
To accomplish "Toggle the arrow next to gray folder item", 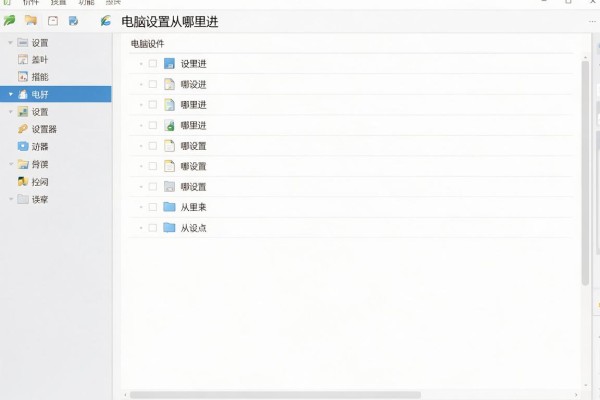I will [x=11, y=199].
